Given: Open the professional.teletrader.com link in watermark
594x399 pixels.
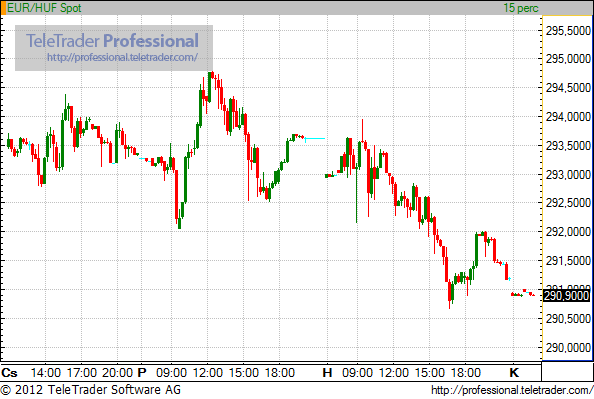Looking at the screenshot, I should point(122,57).
